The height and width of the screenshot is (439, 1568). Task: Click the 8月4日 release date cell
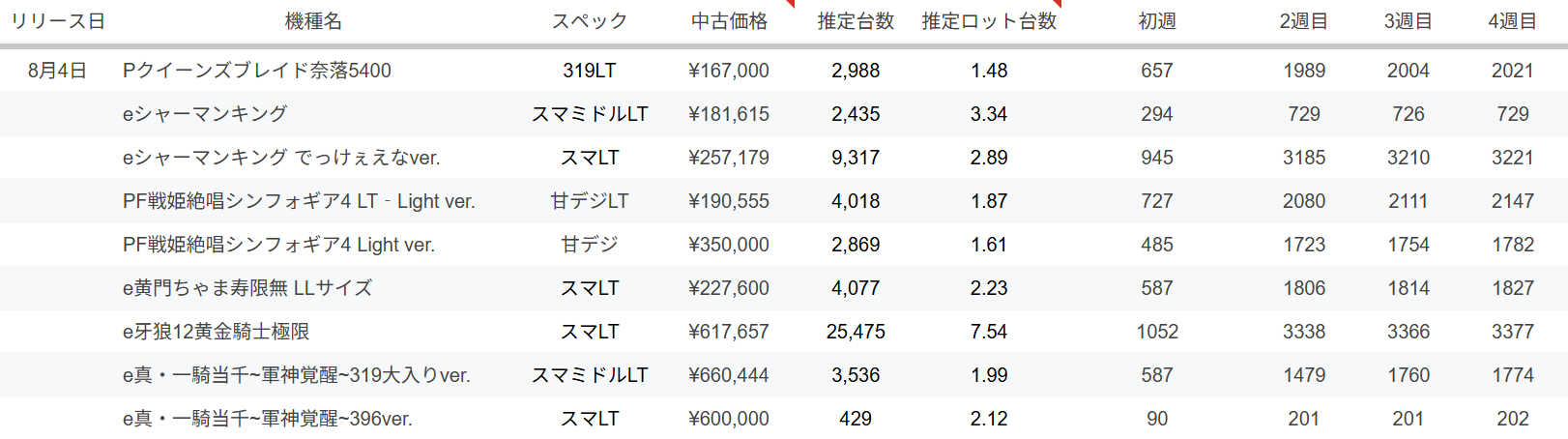58,71
